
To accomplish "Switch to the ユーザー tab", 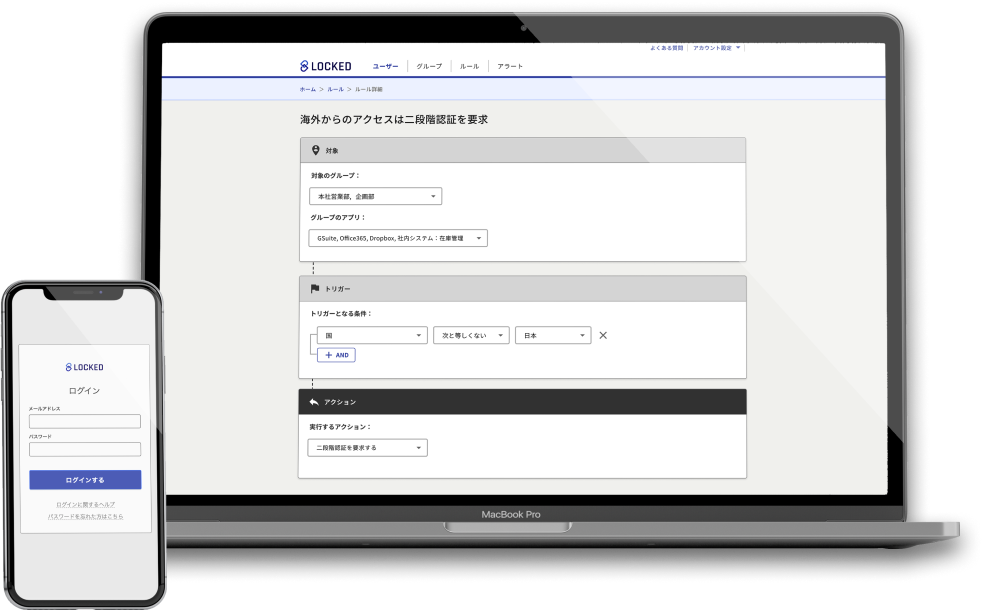I will (x=385, y=66).
